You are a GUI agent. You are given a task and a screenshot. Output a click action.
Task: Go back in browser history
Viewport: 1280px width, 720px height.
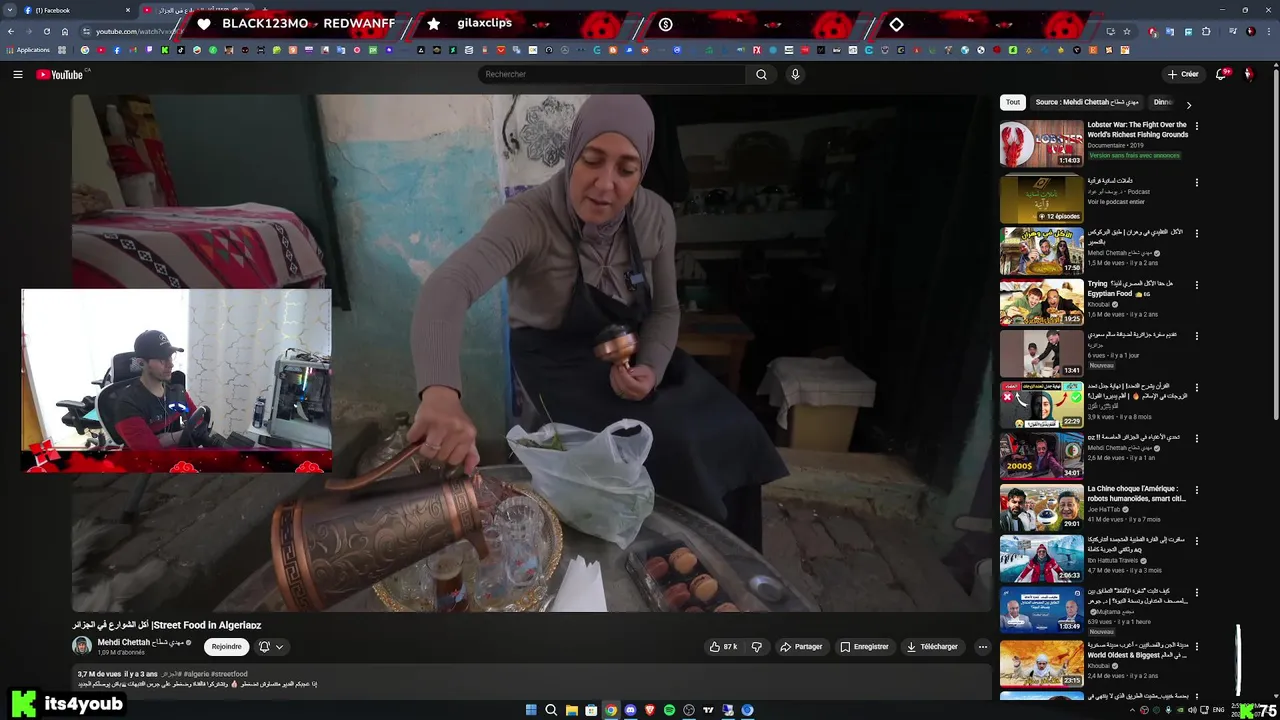(10, 31)
